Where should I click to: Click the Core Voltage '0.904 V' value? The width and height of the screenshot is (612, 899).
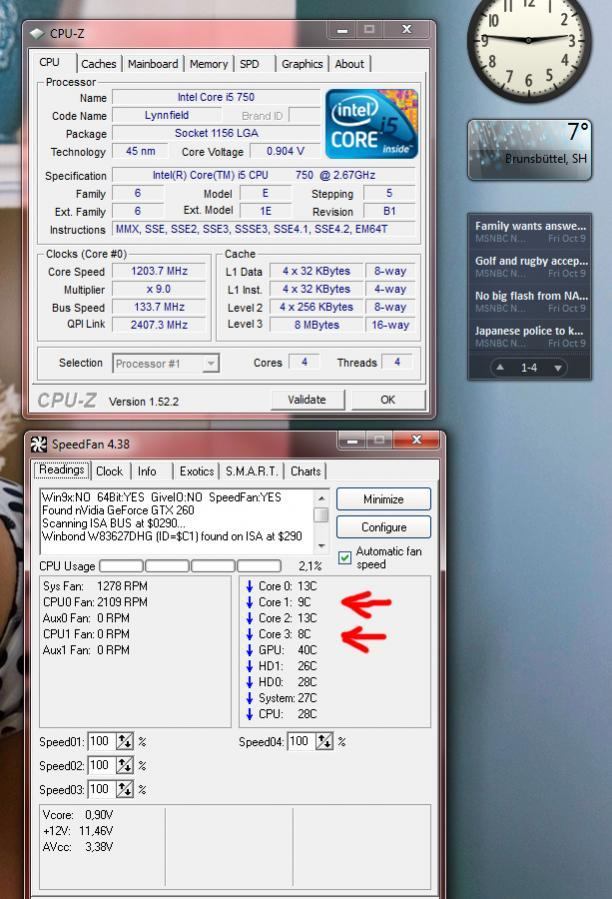(285, 151)
